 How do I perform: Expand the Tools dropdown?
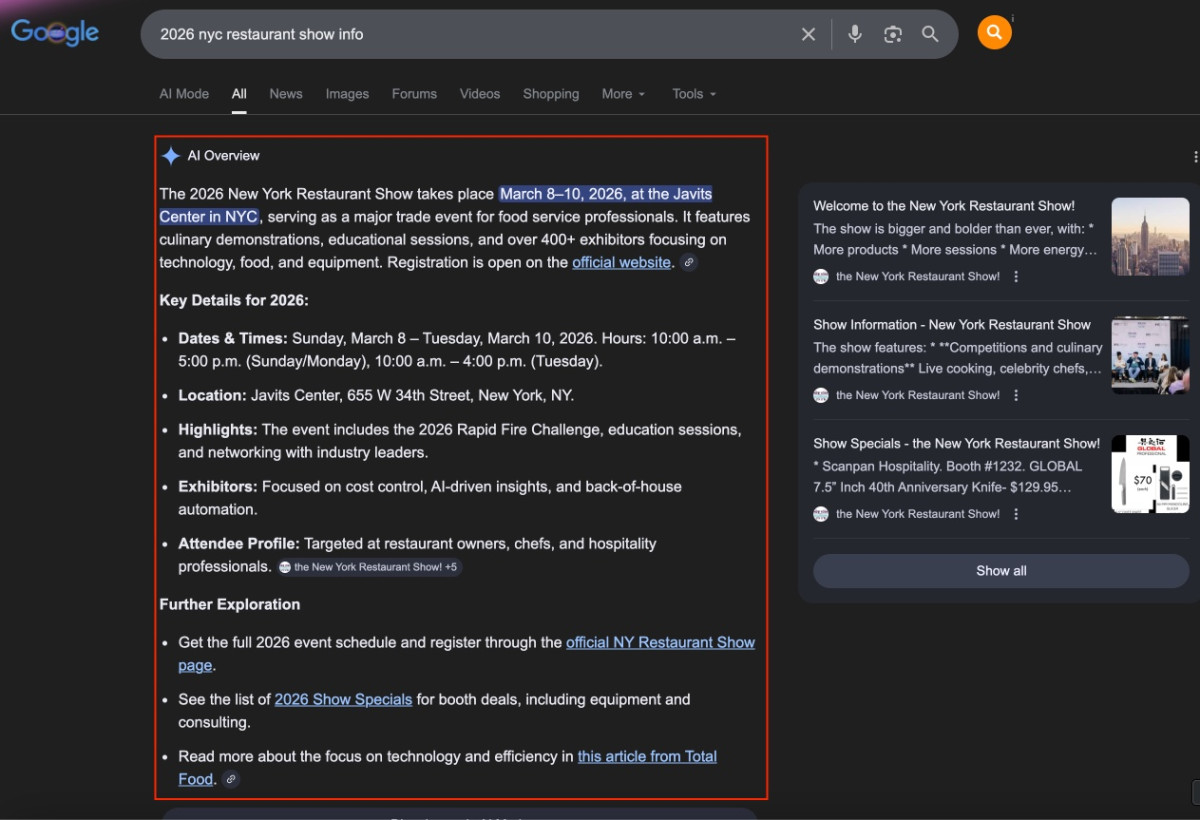pos(694,94)
